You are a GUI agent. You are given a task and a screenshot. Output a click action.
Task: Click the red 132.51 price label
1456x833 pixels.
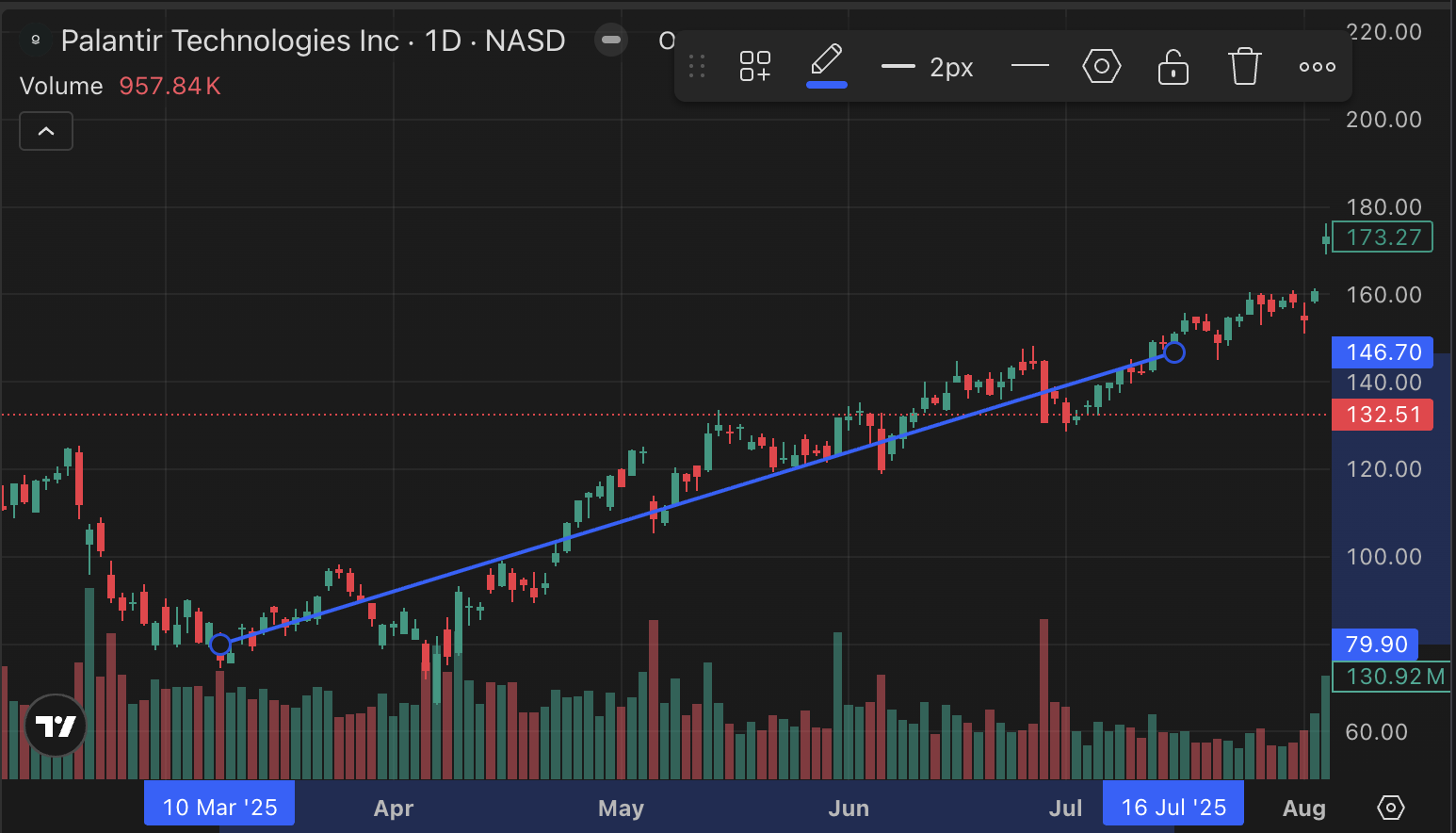[1383, 415]
